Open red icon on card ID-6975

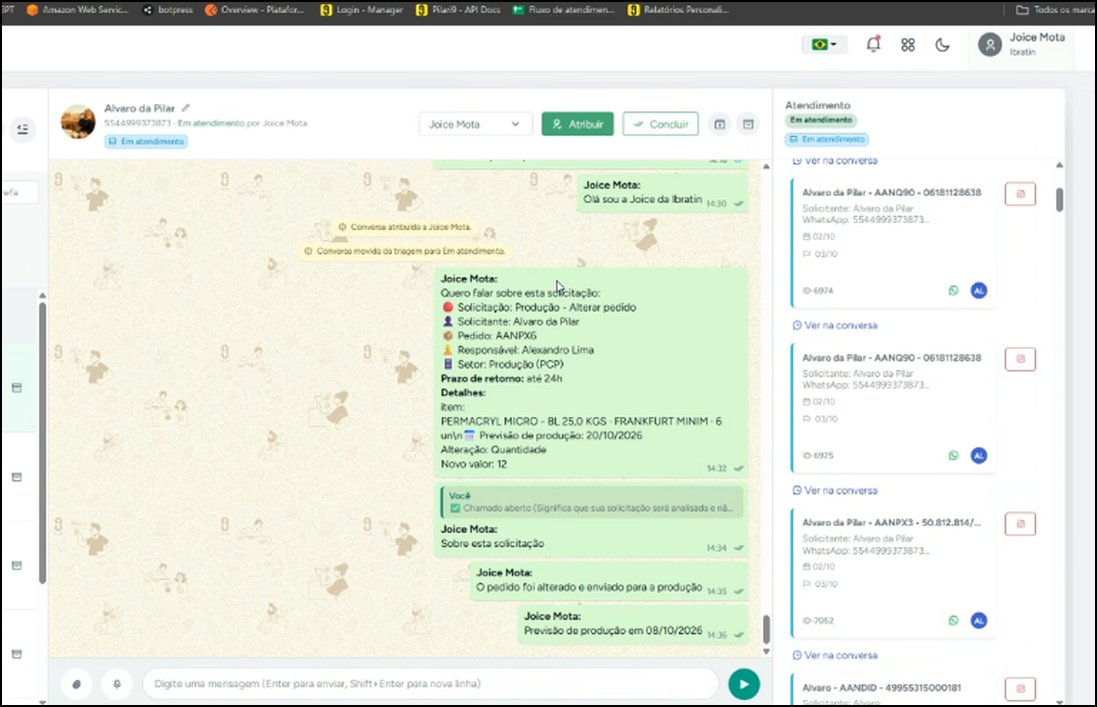[x=1020, y=359]
